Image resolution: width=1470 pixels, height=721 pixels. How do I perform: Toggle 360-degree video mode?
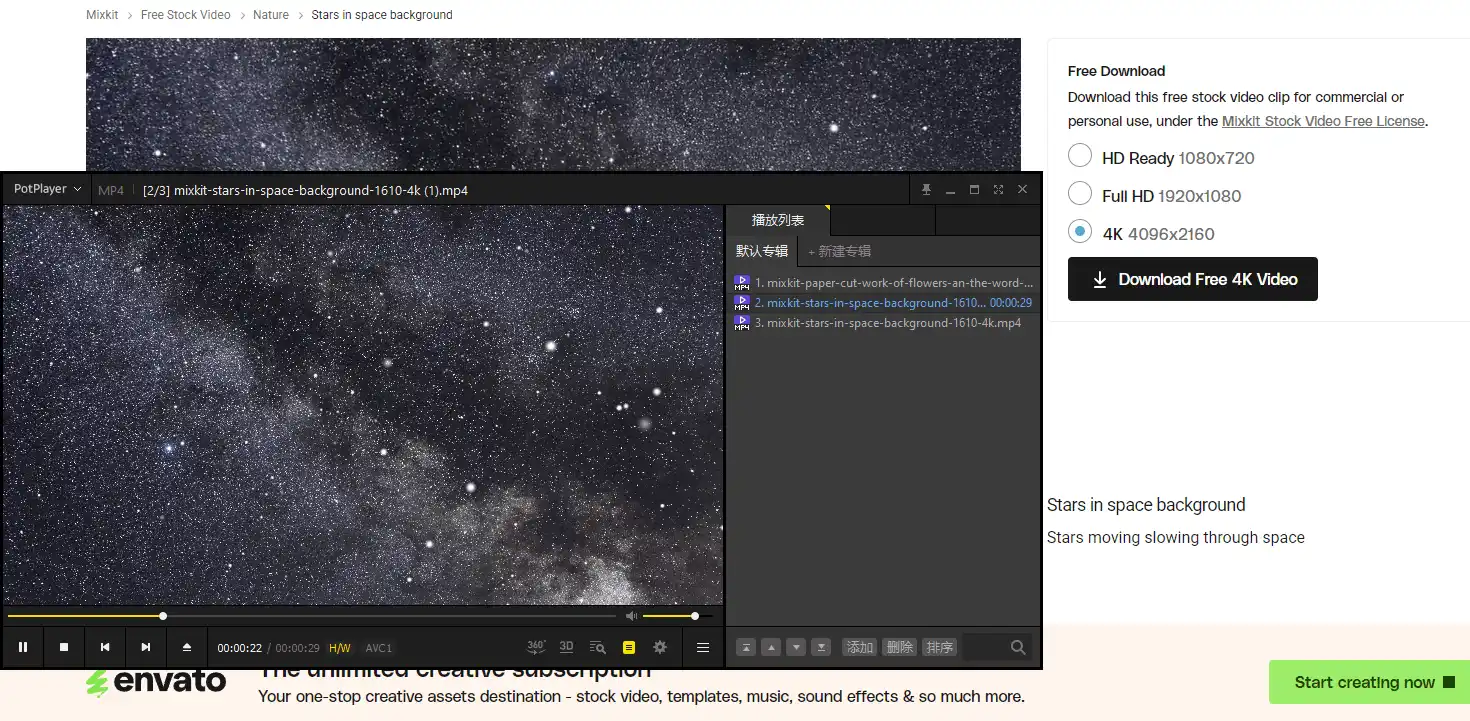(536, 647)
